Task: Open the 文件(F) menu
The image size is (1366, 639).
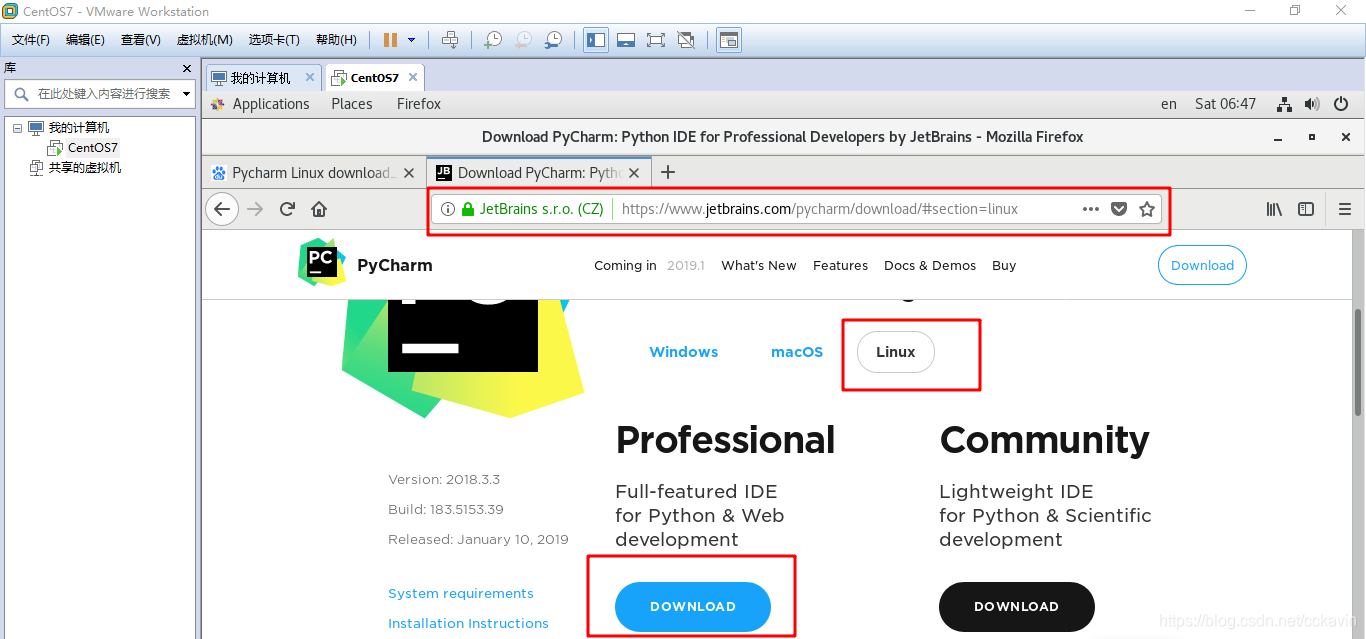Action: (x=31, y=40)
